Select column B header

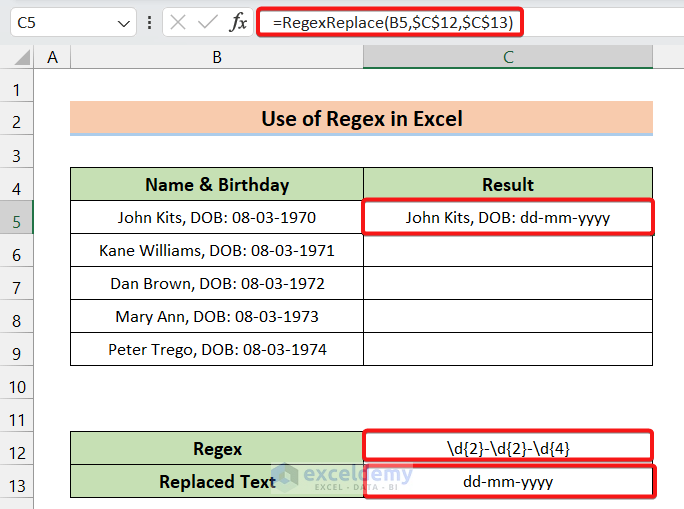point(216,58)
